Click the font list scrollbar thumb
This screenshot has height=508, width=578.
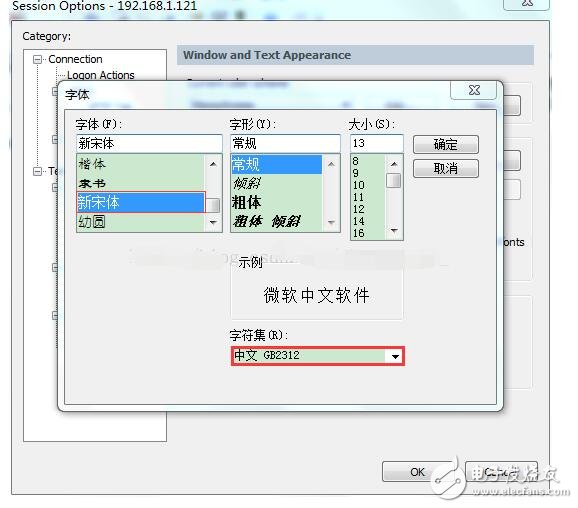pos(213,205)
